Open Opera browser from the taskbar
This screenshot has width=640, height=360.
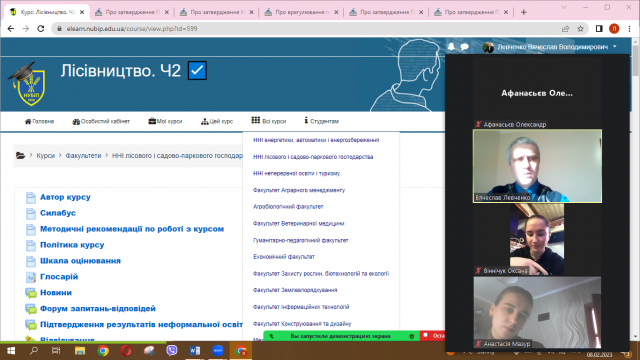126,351
